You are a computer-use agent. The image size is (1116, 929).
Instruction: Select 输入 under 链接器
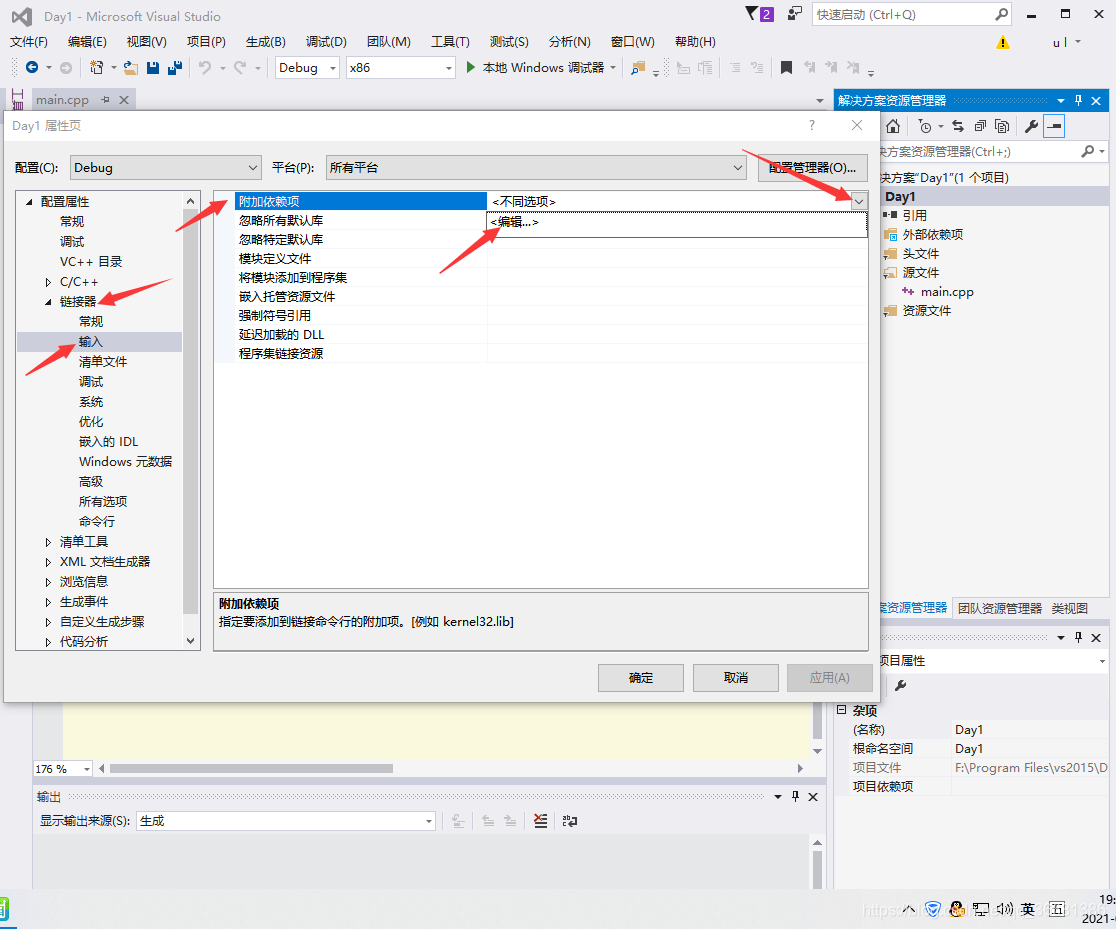coord(90,342)
